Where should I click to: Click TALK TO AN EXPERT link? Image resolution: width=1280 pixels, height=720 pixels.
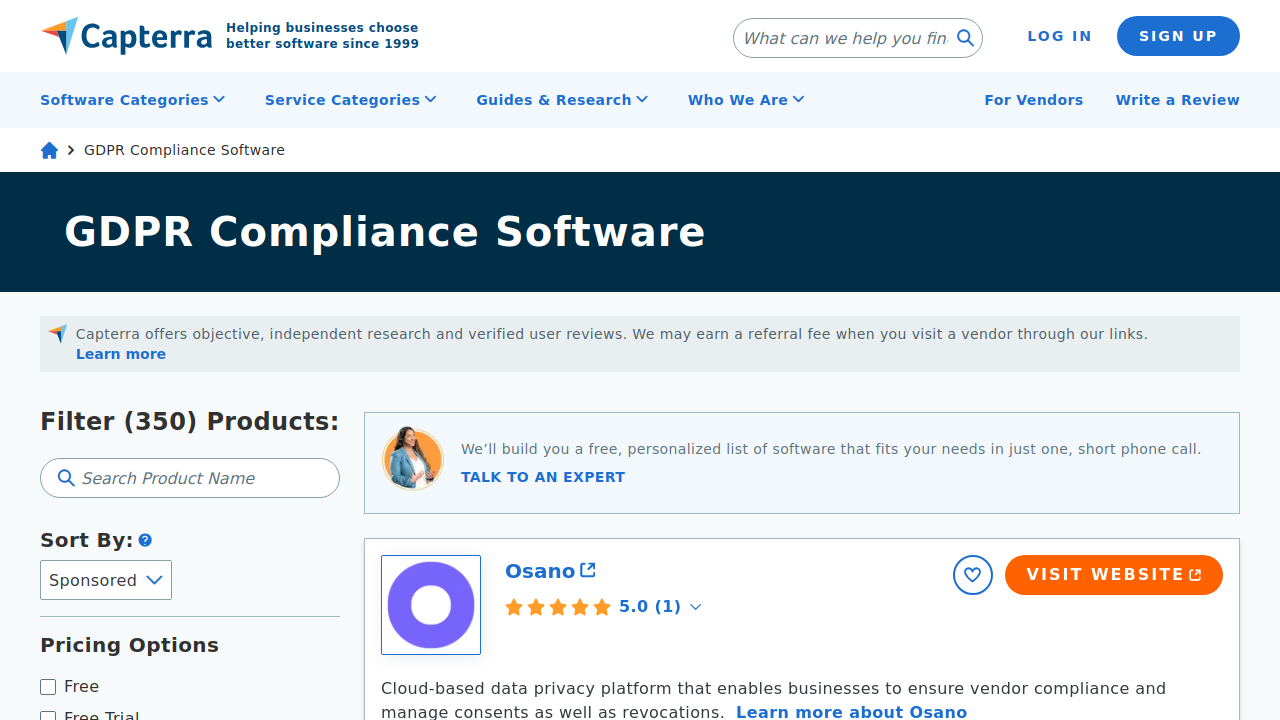point(543,477)
